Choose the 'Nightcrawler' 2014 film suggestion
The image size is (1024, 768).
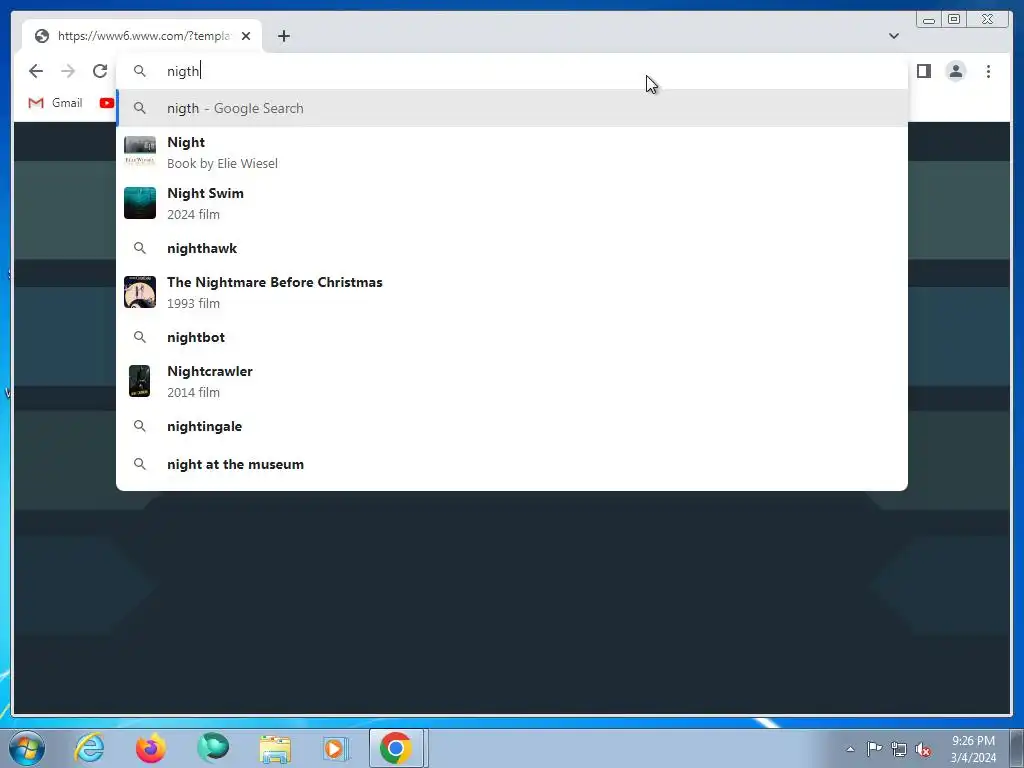coord(511,381)
